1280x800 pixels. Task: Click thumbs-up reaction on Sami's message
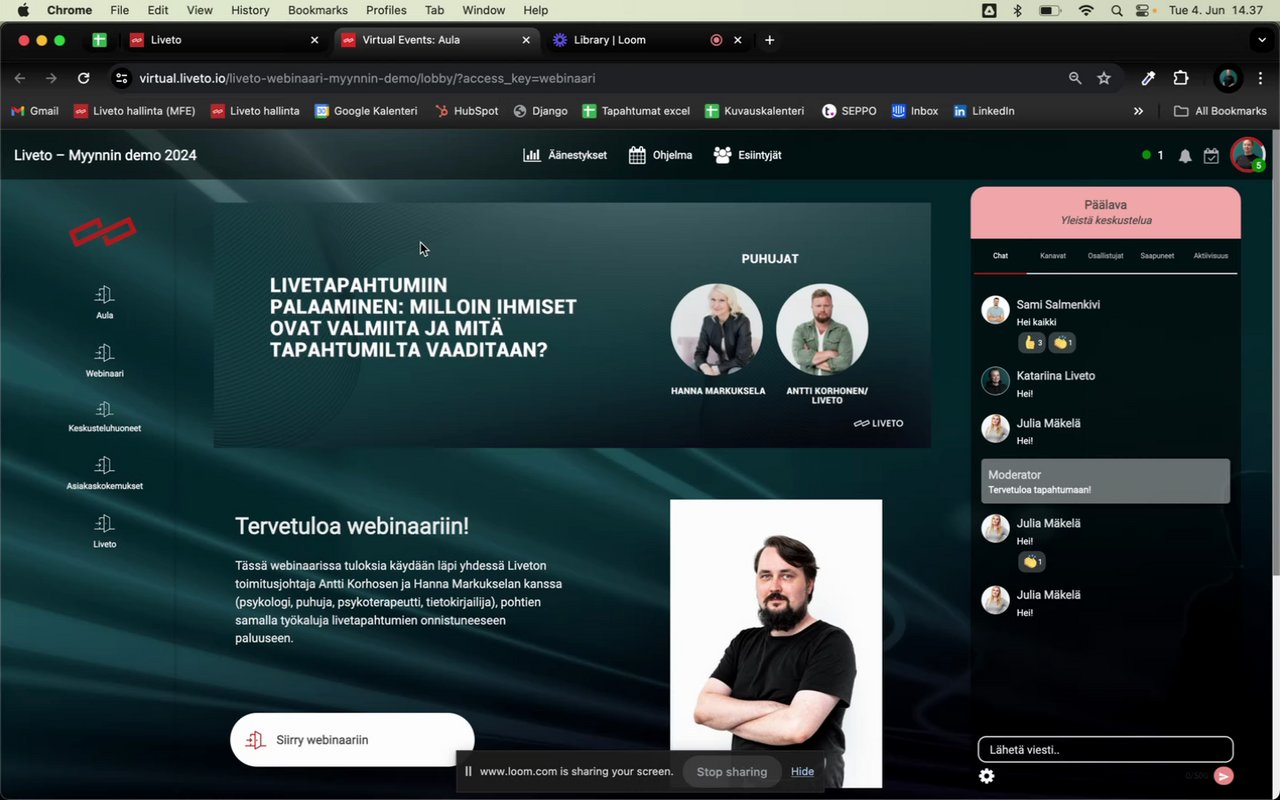pyautogui.click(x=1033, y=342)
